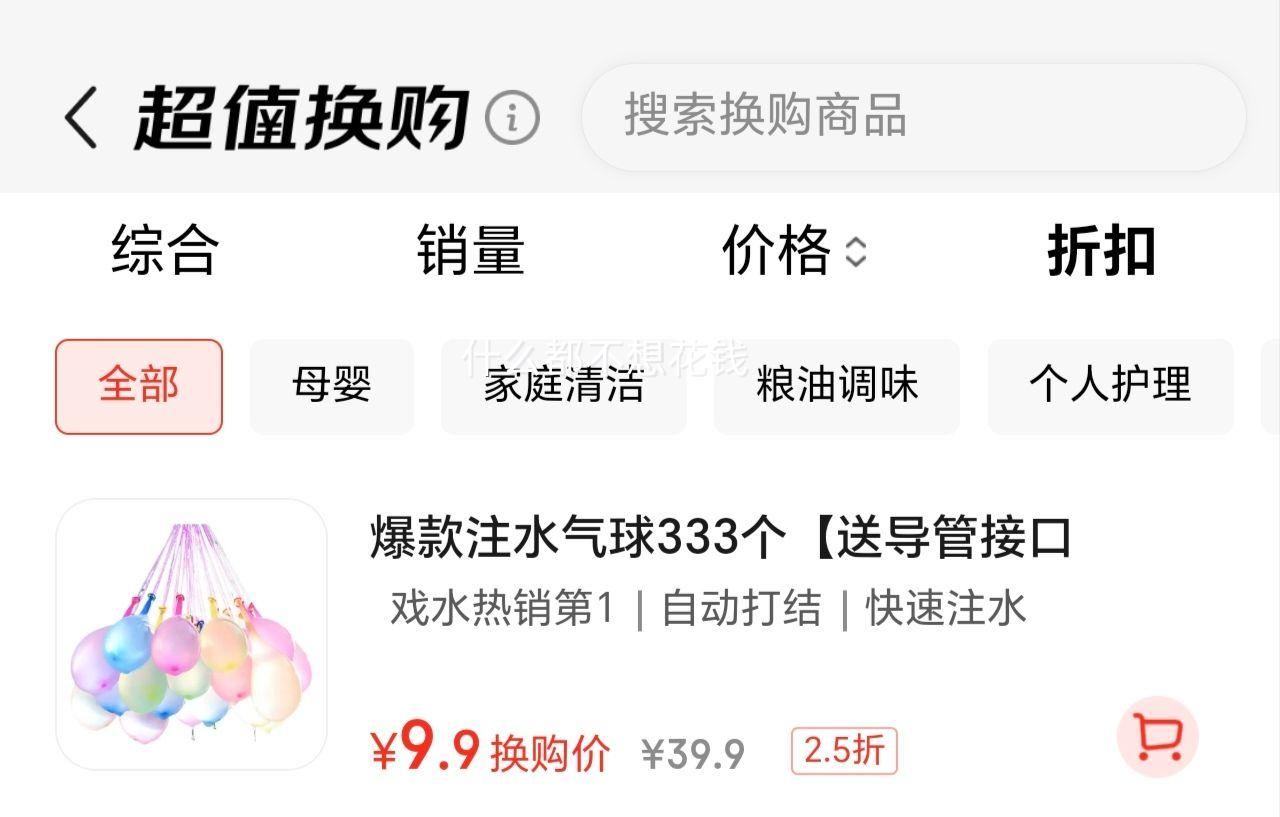The width and height of the screenshot is (1280, 817).
Task: Toggle the 价格 sort arrows
Action: pos(855,251)
